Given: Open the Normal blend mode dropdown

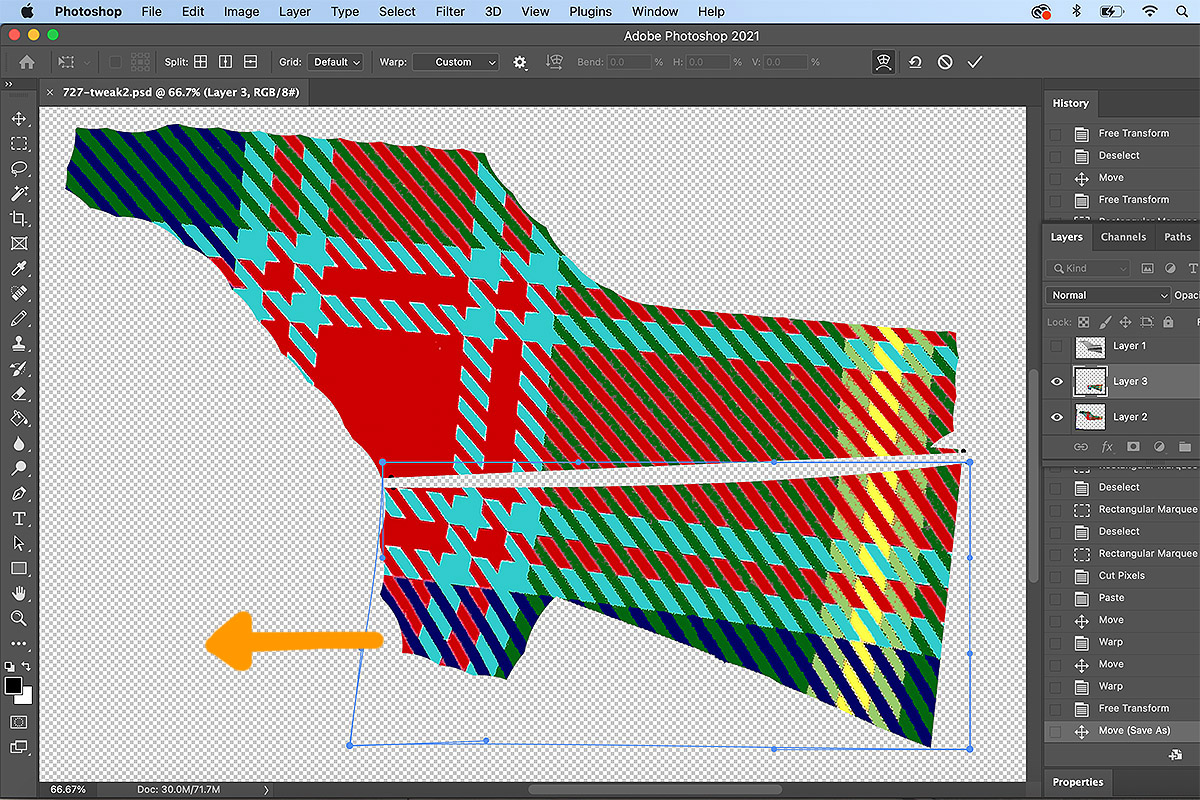Looking at the screenshot, I should click(1108, 295).
